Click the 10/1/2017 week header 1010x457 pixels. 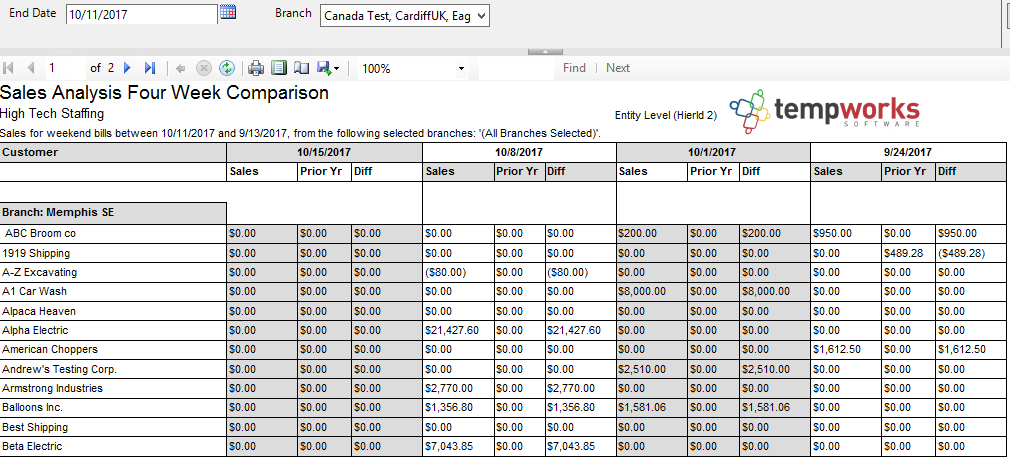tap(714, 152)
